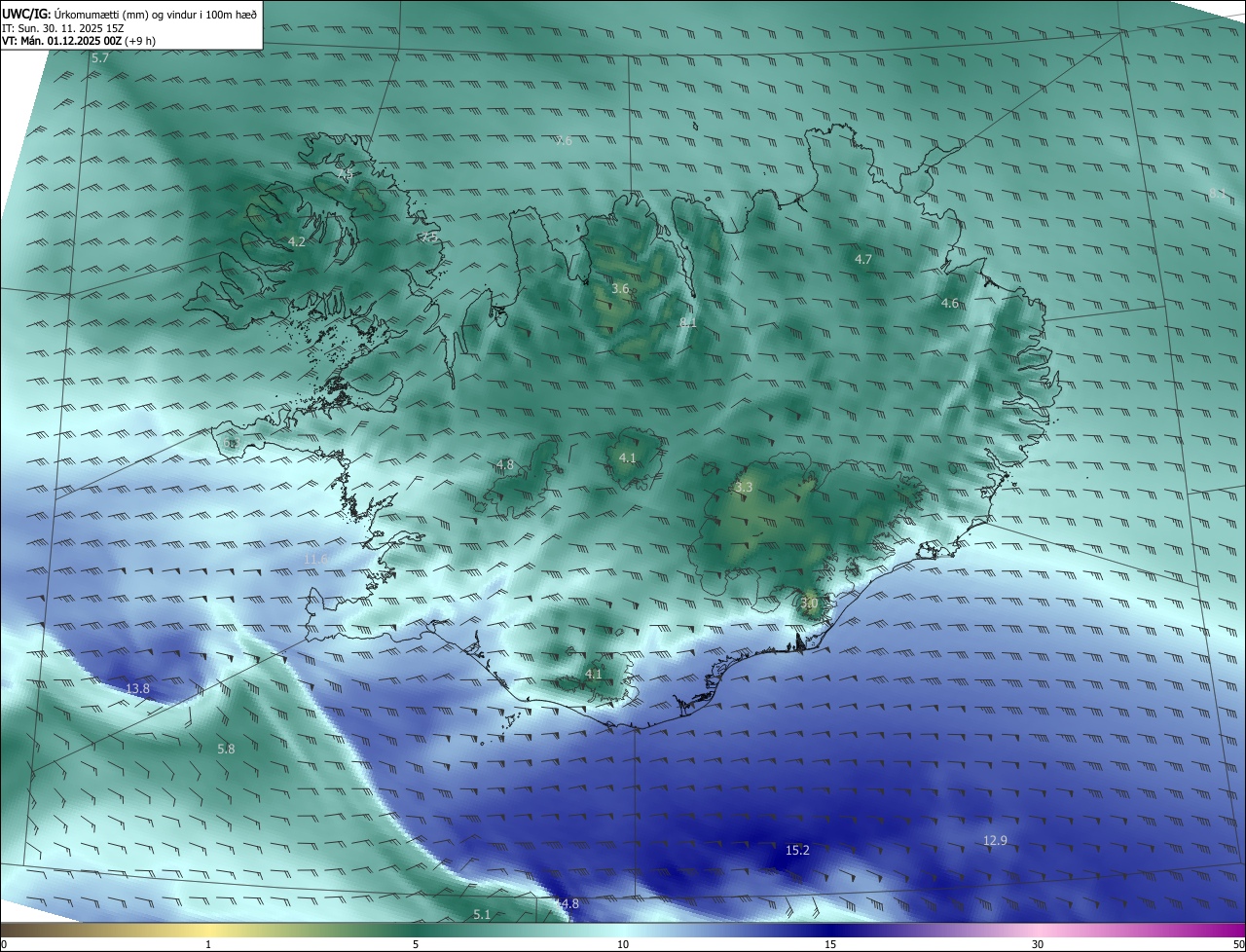
Task: Click the 3.6 value on the northern highlands
Action: point(620,289)
